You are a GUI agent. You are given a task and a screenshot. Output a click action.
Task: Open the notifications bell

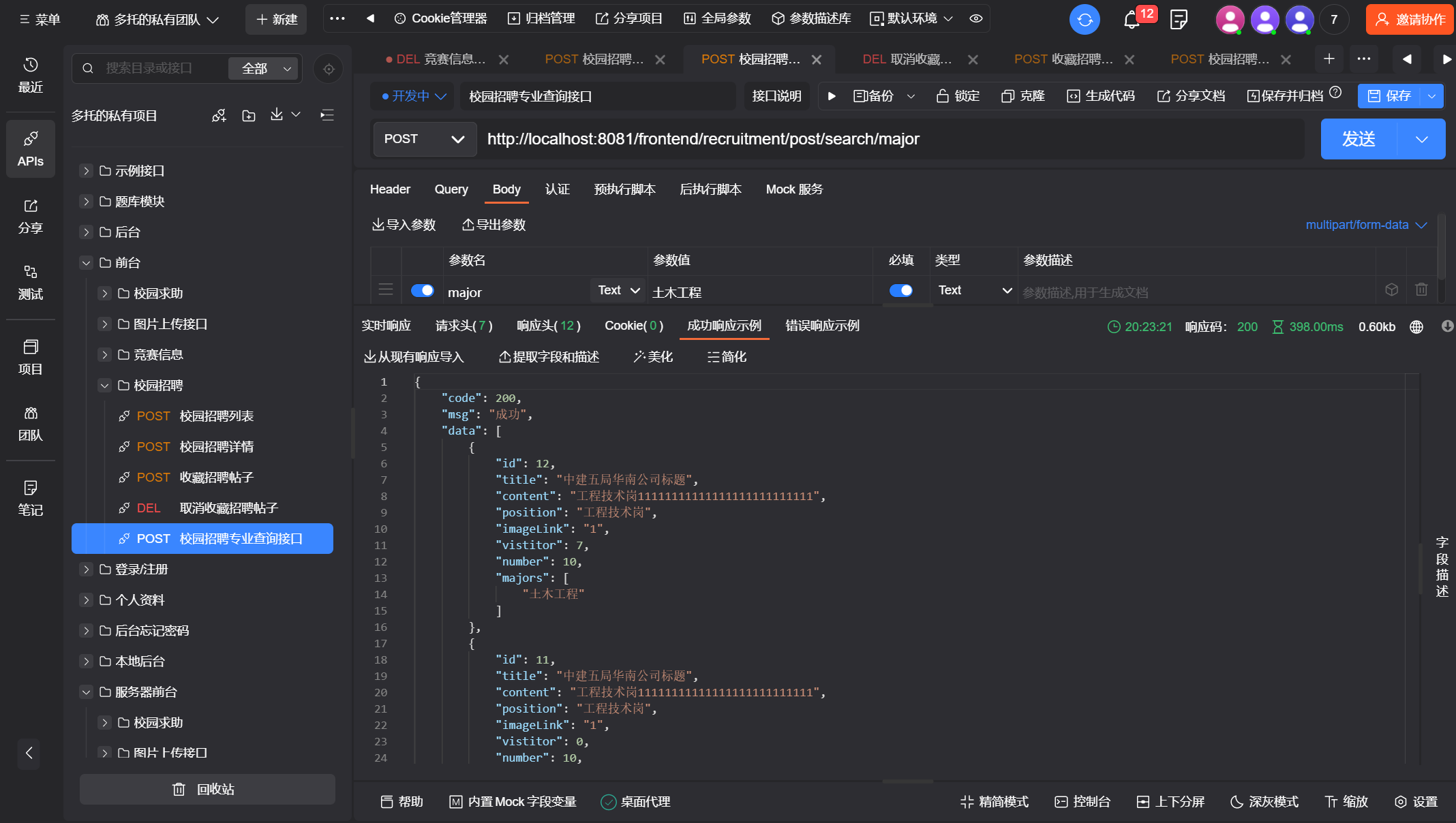1131,19
